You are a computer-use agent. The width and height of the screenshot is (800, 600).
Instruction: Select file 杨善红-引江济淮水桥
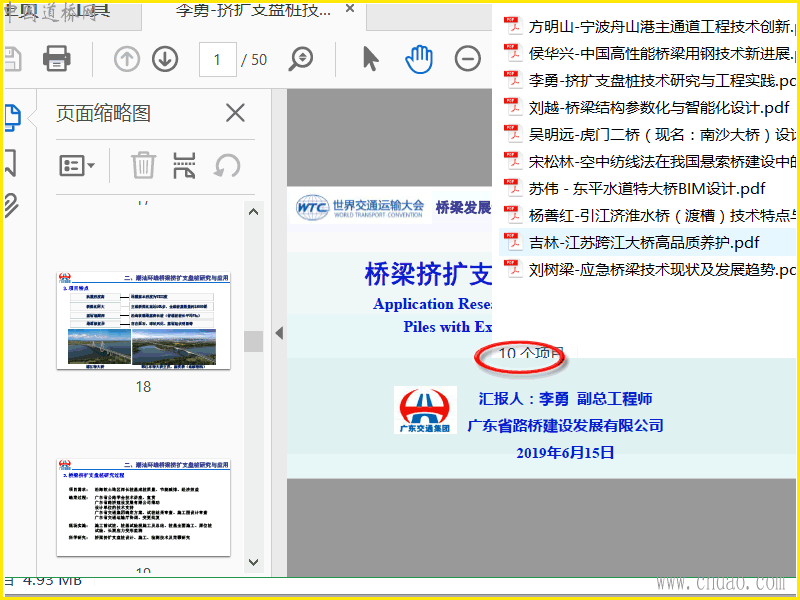pyautogui.click(x=662, y=216)
